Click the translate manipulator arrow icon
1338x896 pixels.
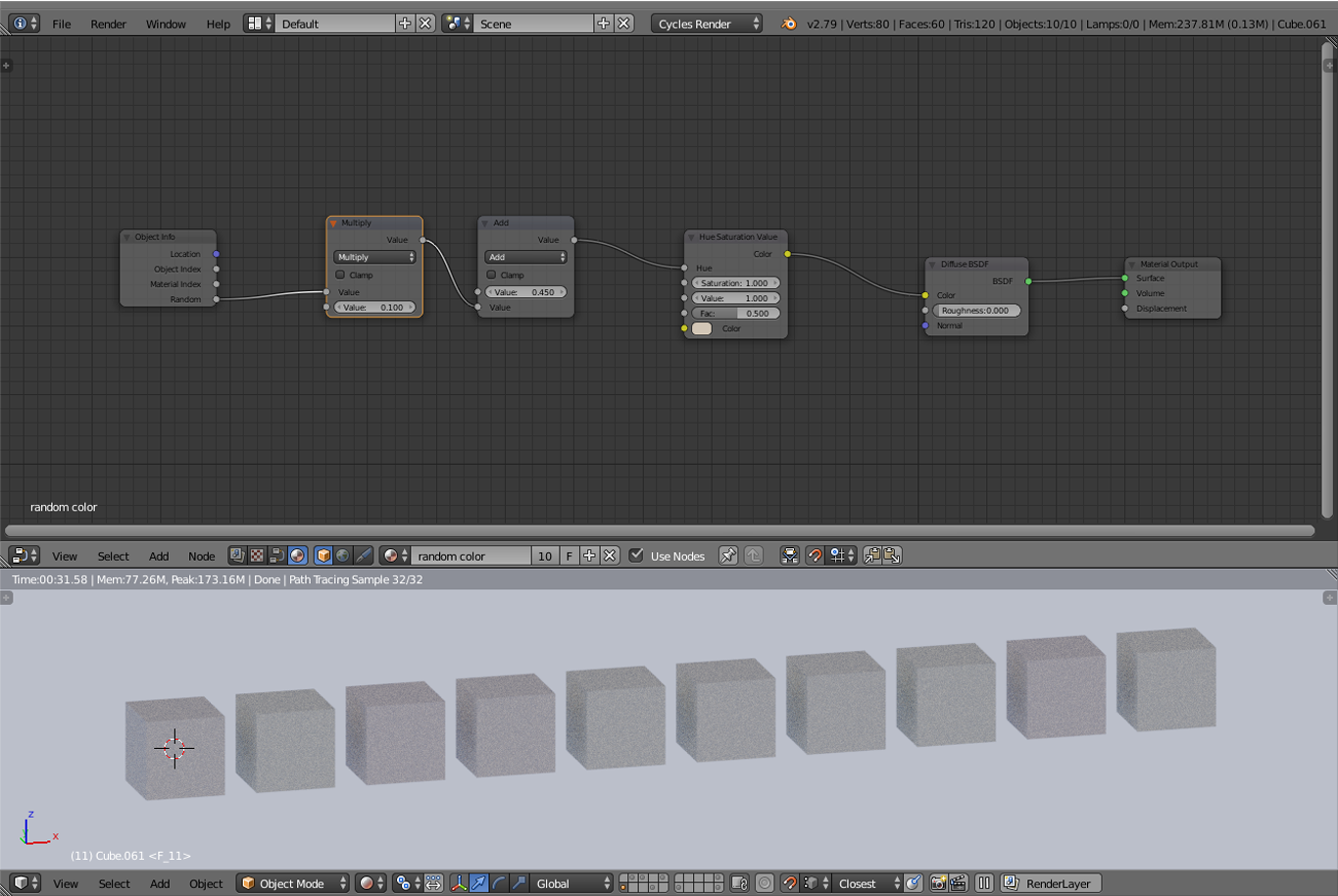click(x=478, y=883)
